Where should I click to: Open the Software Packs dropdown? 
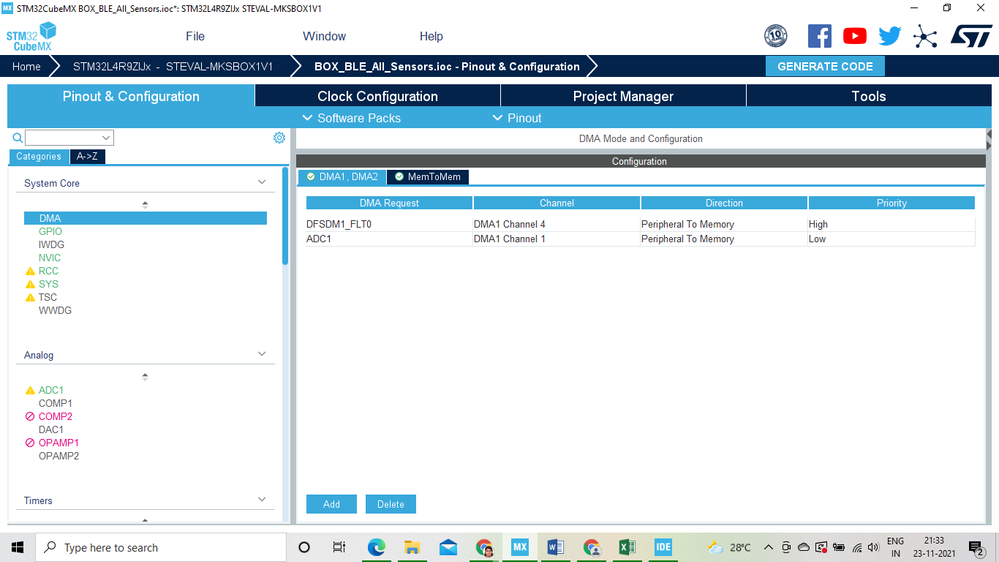pyautogui.click(x=352, y=118)
